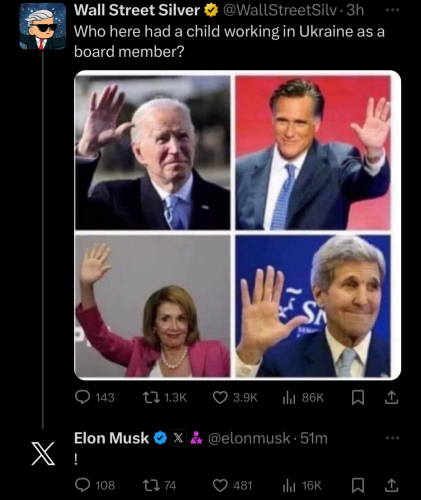Screen dimensions: 421x500
Task: Open the @elonmusk handle link
Action: (249, 438)
